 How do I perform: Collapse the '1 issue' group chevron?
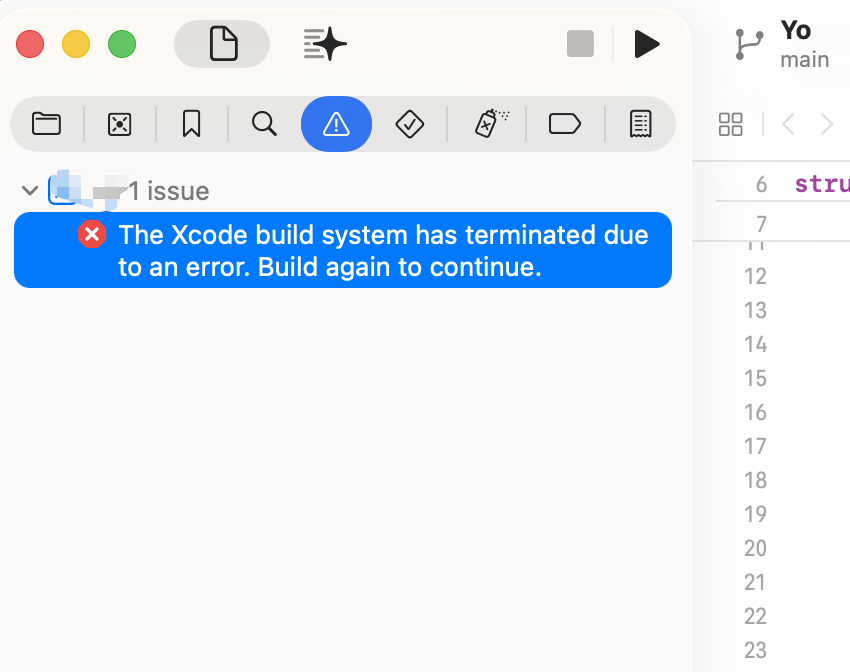pyautogui.click(x=30, y=190)
